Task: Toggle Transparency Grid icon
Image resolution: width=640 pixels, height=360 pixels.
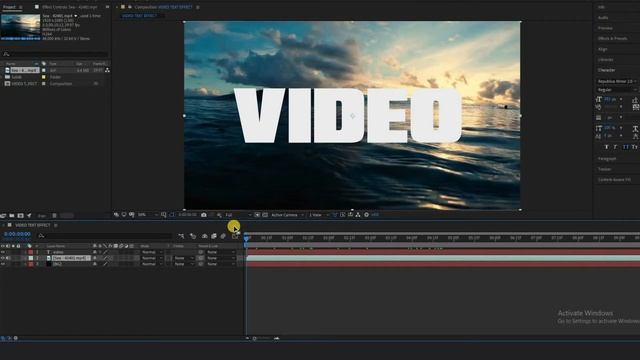Action: click(x=265, y=215)
